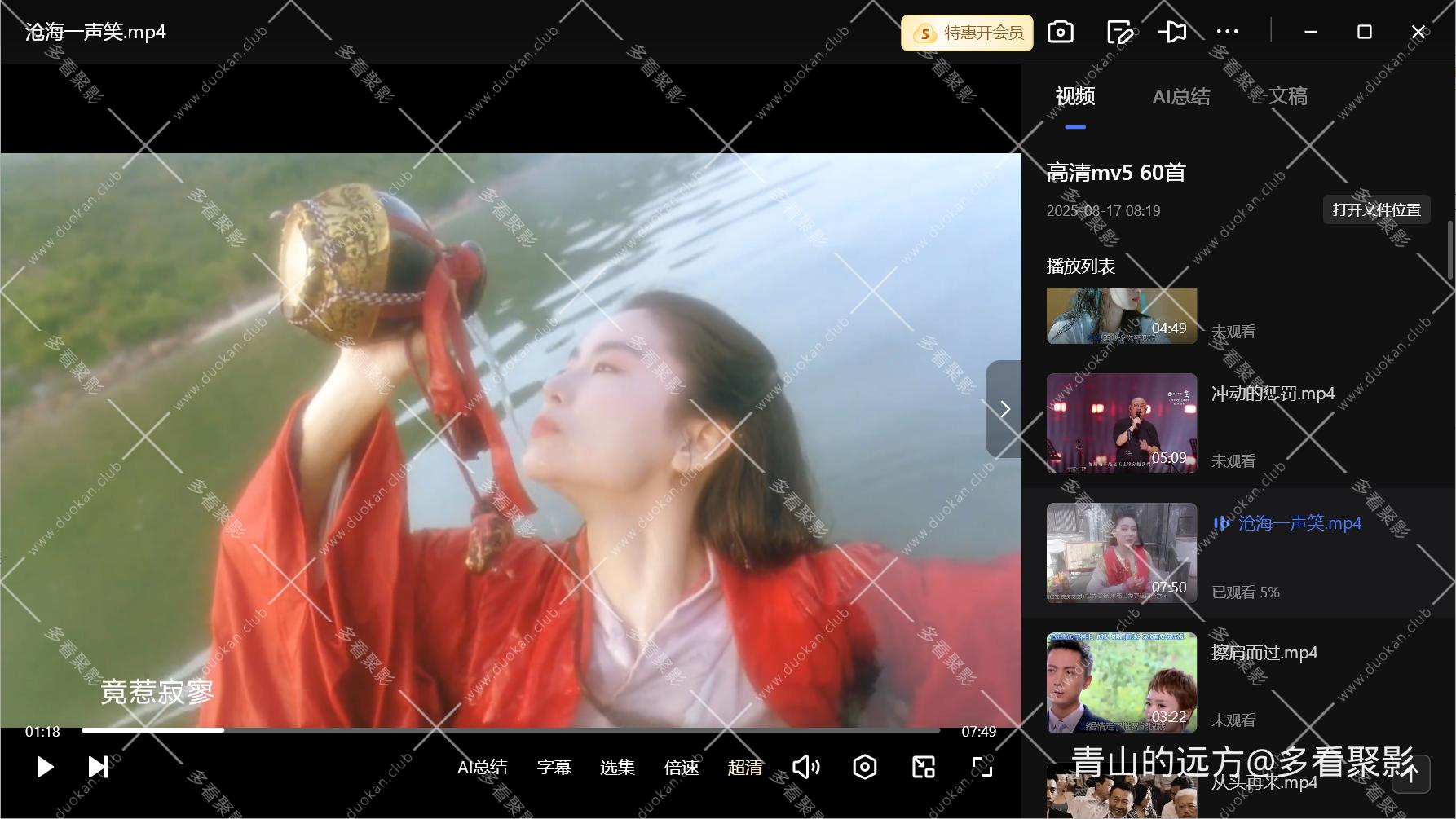Play the next video in playlist
The image size is (1456, 819).
97,767
